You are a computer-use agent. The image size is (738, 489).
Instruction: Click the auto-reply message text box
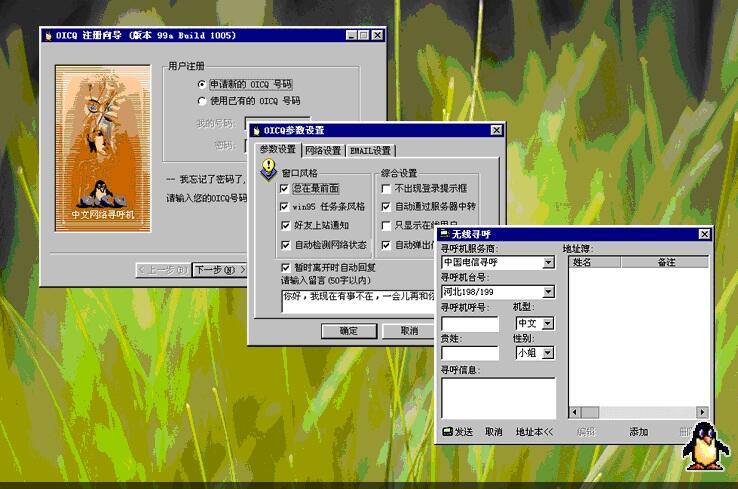click(359, 301)
